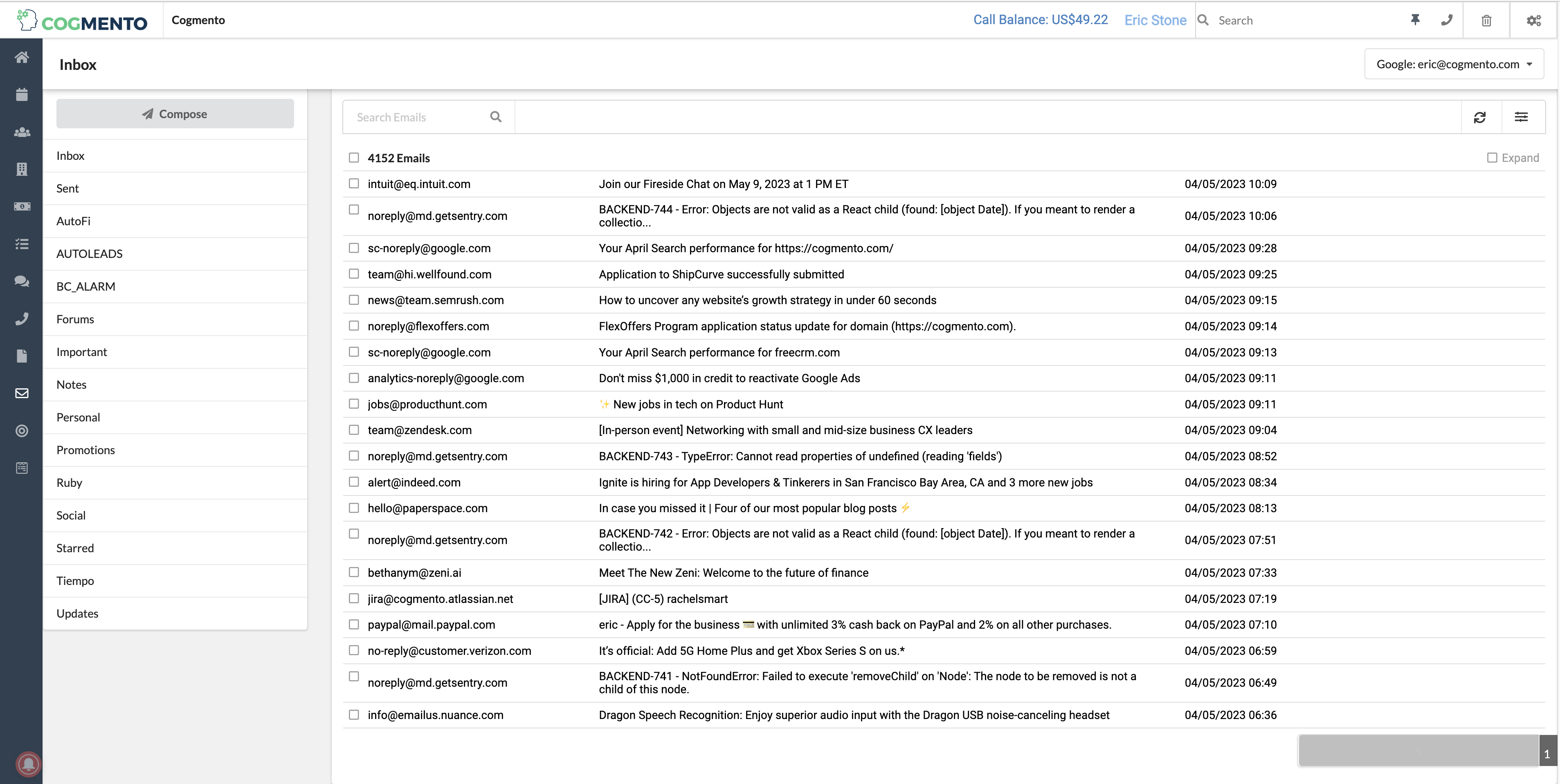Open the settings gears icon
The height and width of the screenshot is (784, 1560).
pos(1533,20)
